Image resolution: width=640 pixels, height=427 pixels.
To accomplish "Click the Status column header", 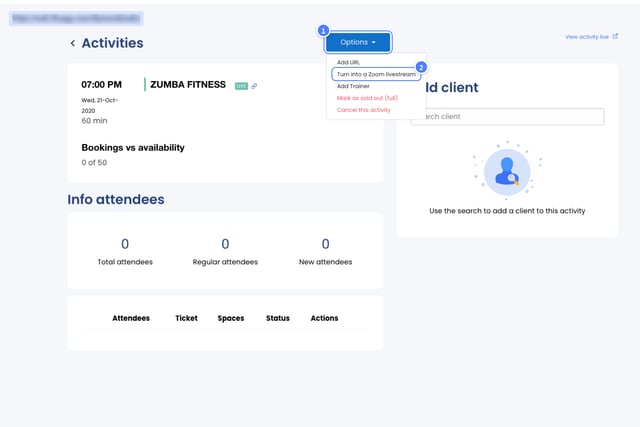I will click(278, 318).
